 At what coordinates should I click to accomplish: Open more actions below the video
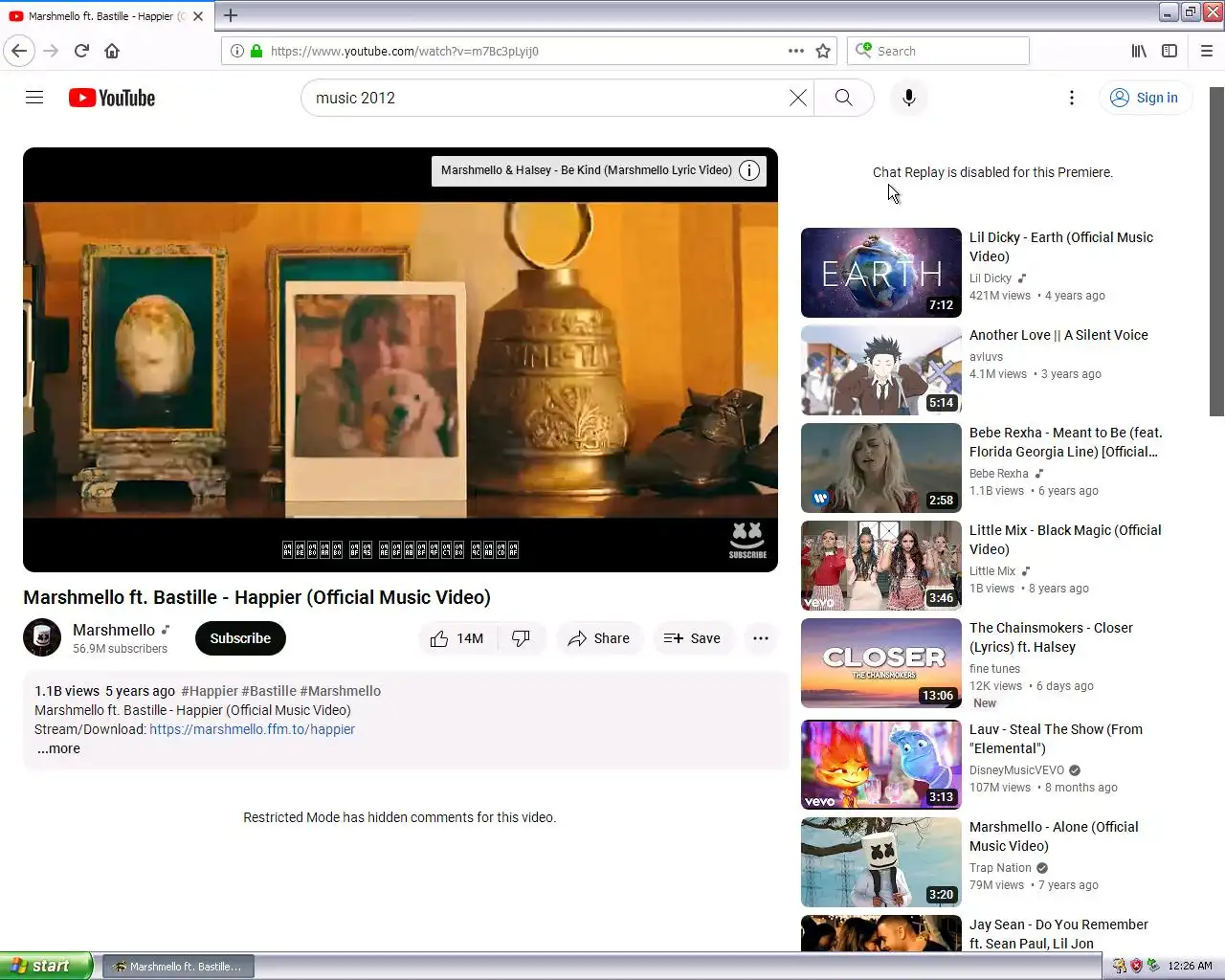click(761, 638)
